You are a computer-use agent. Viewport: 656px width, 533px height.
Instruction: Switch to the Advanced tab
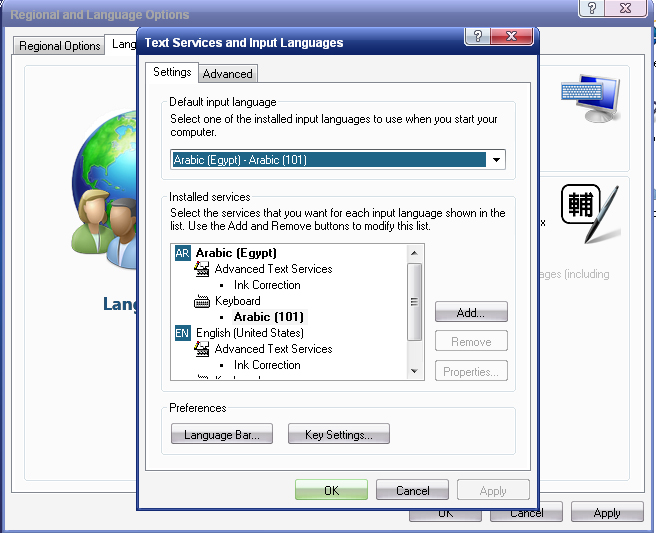pos(228,74)
